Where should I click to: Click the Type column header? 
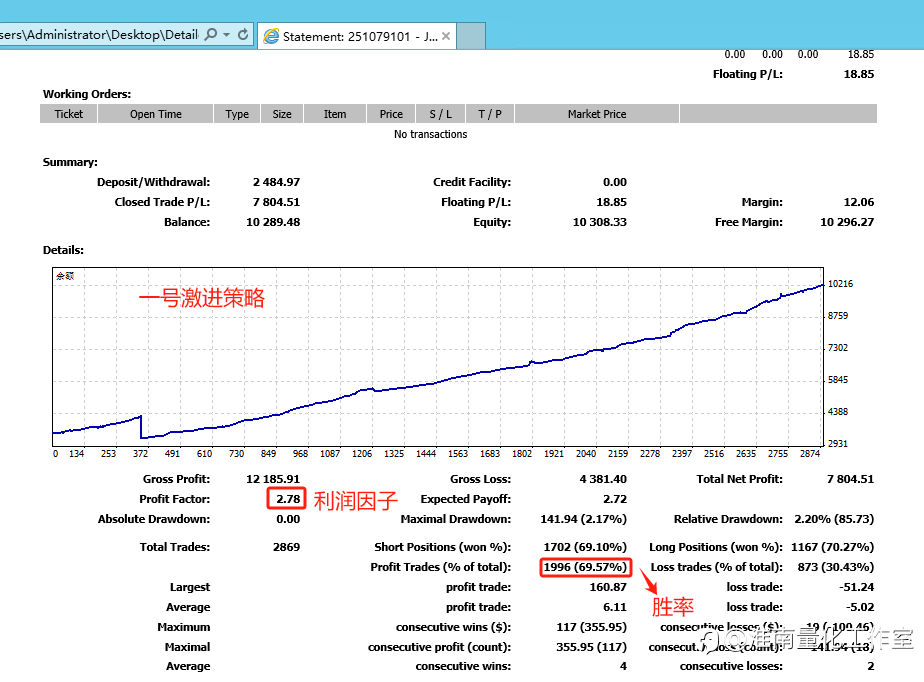(x=237, y=114)
